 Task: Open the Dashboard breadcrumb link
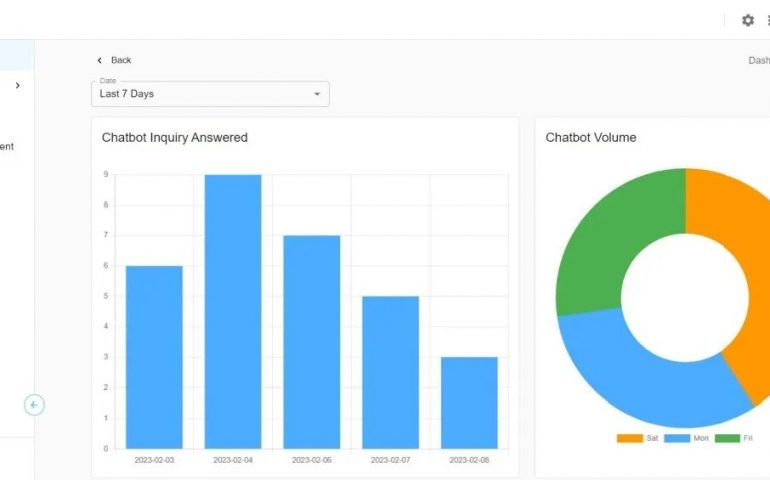click(759, 61)
